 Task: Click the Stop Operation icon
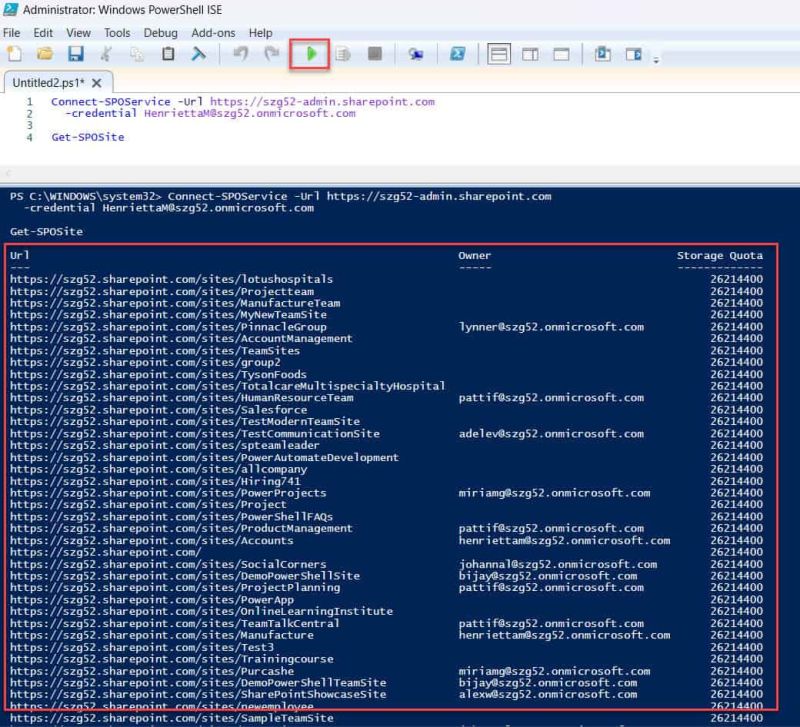[375, 55]
